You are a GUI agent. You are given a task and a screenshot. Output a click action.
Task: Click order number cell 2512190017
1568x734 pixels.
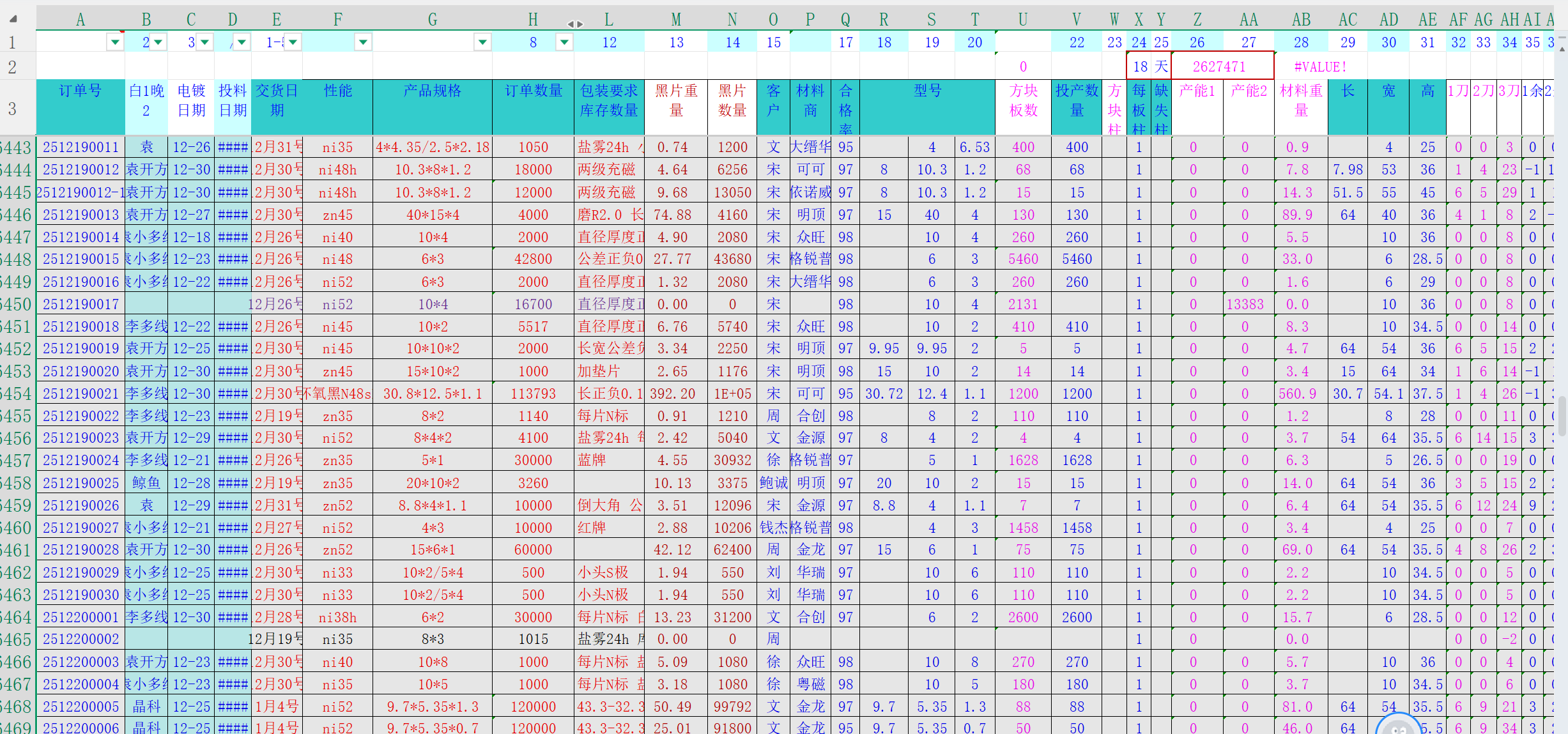click(81, 304)
